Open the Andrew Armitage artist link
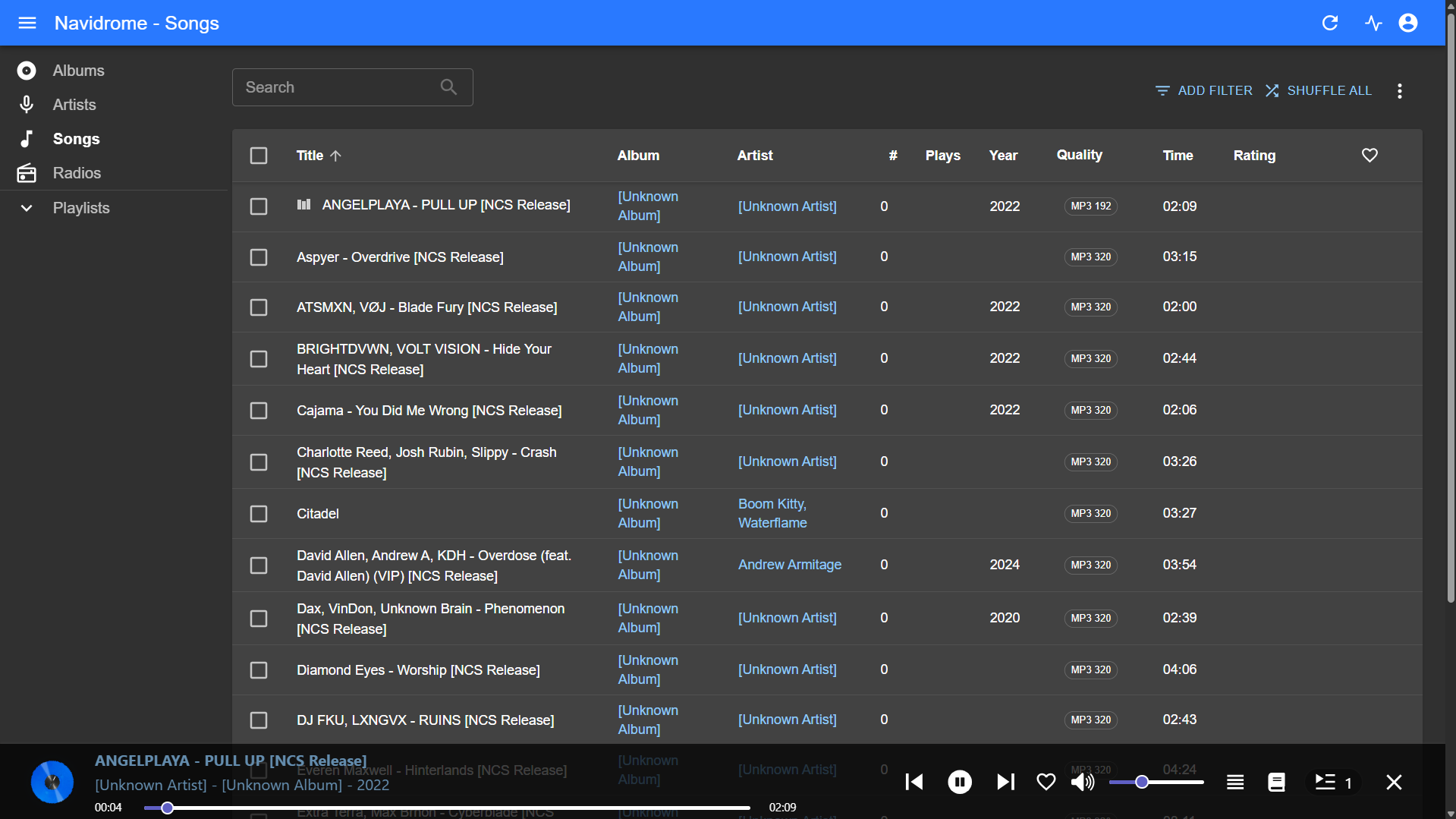This screenshot has width=1456, height=819. [789, 565]
